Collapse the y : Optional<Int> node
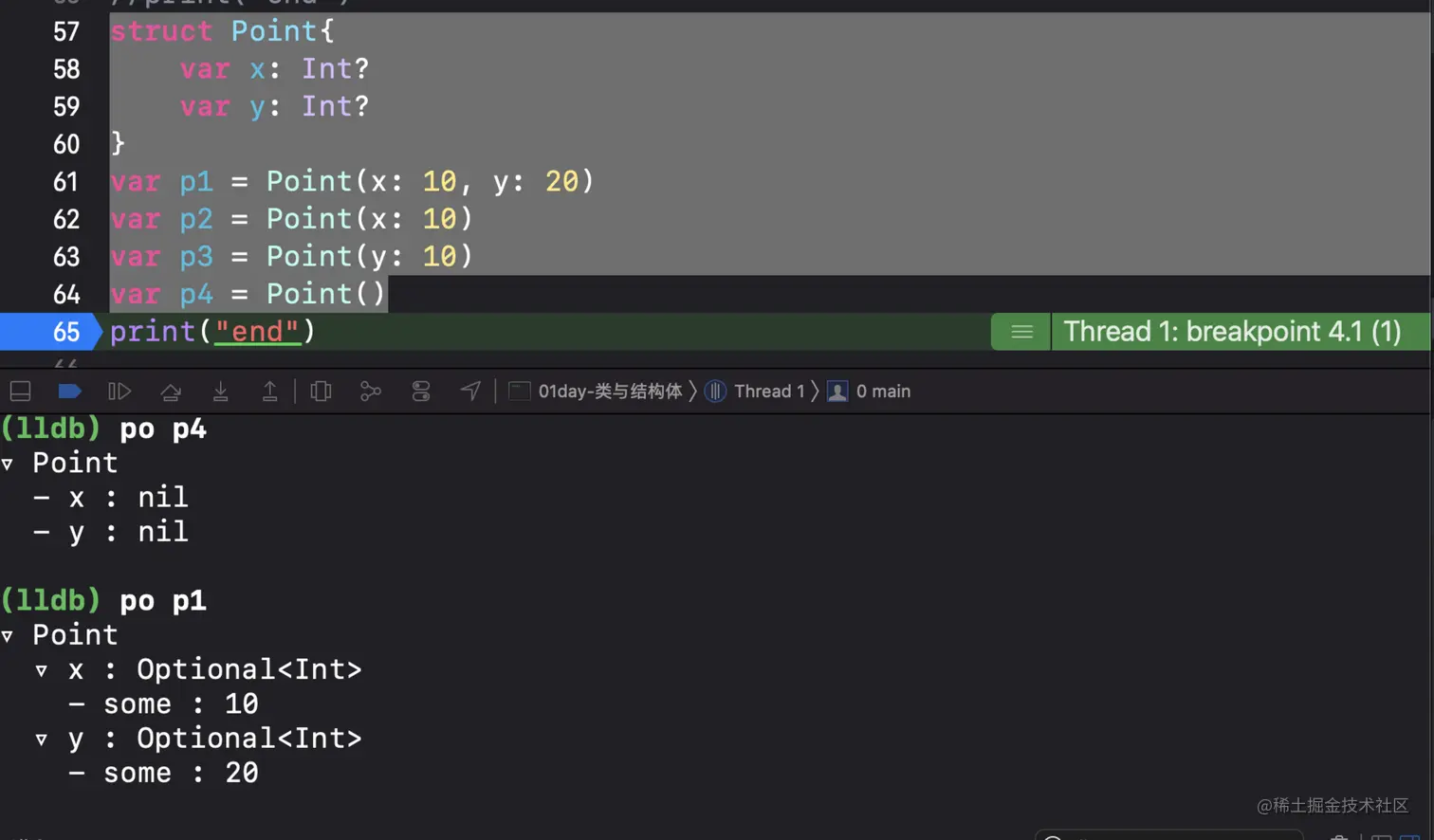The width and height of the screenshot is (1434, 840). [42, 740]
